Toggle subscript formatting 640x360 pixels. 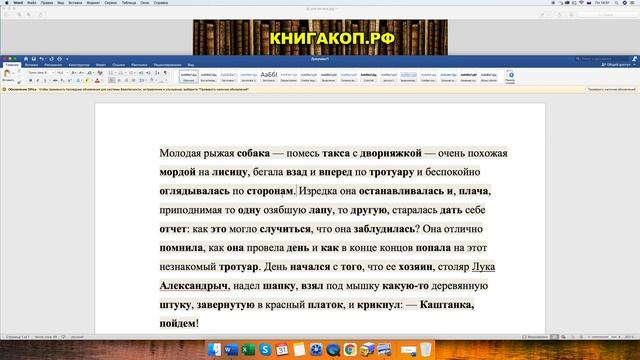click(x=62, y=80)
